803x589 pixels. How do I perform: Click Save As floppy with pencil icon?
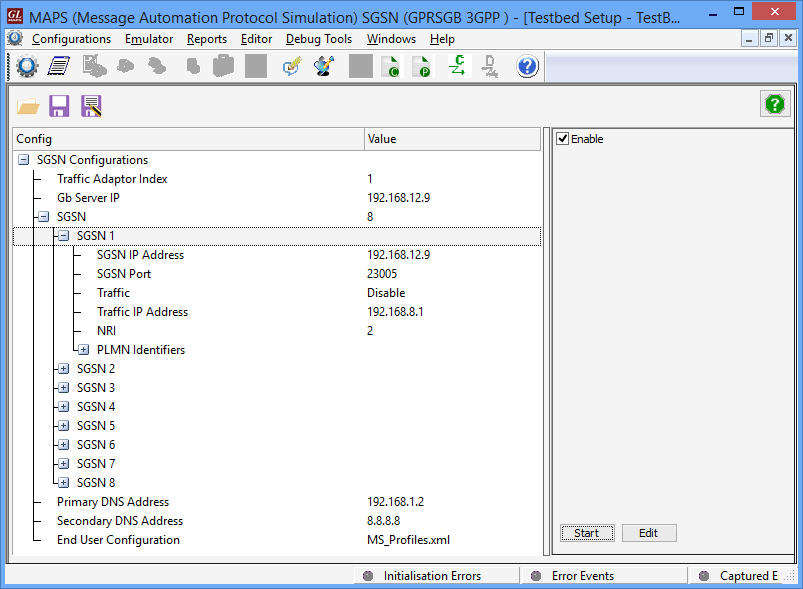coord(91,106)
